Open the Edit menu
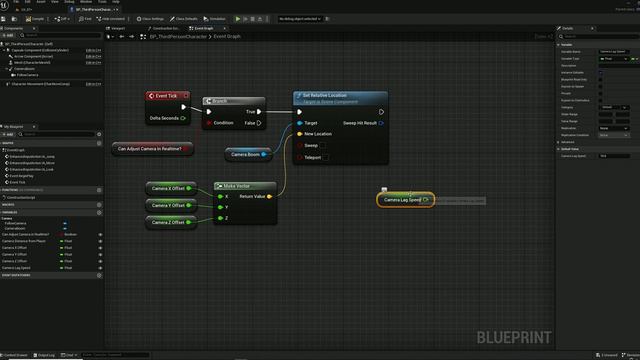640x360 pixels. click(x=28, y=2)
